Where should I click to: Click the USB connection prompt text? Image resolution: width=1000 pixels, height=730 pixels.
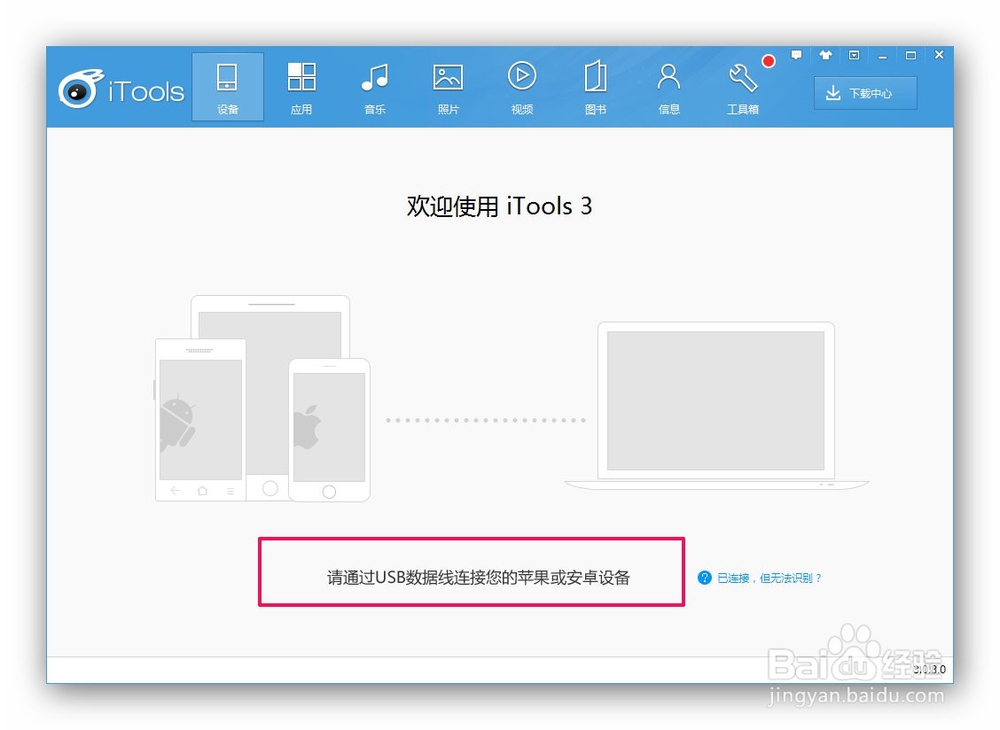(478, 578)
